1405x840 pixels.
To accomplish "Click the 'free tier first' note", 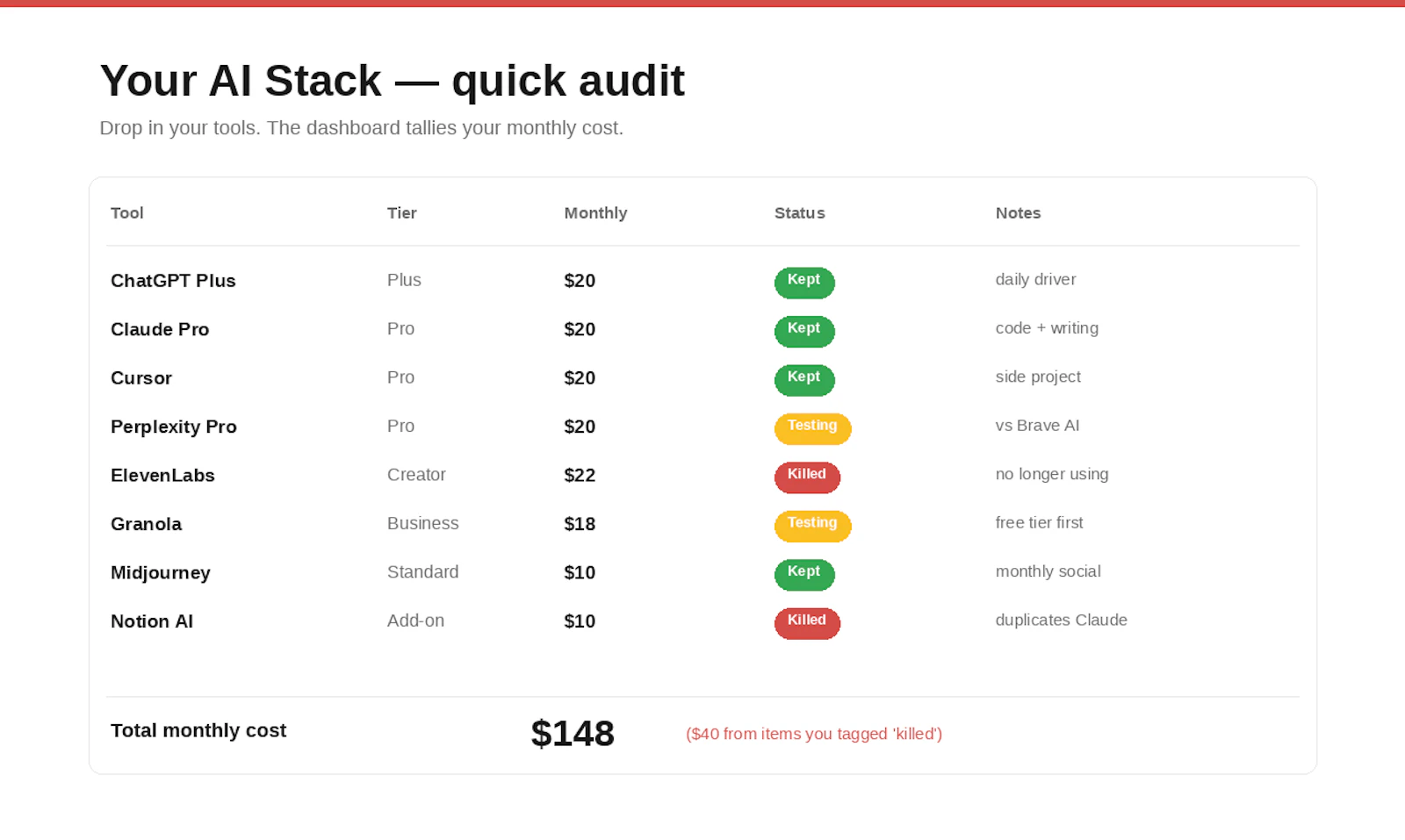I will 1039,522.
